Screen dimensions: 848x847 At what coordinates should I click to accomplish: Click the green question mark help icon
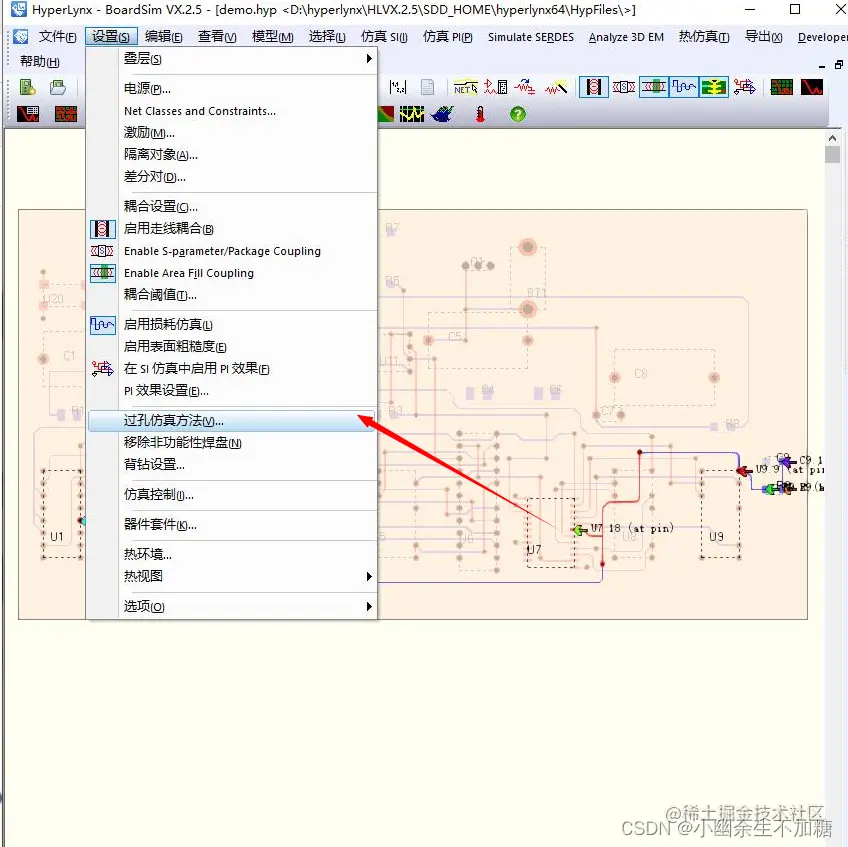[x=517, y=114]
